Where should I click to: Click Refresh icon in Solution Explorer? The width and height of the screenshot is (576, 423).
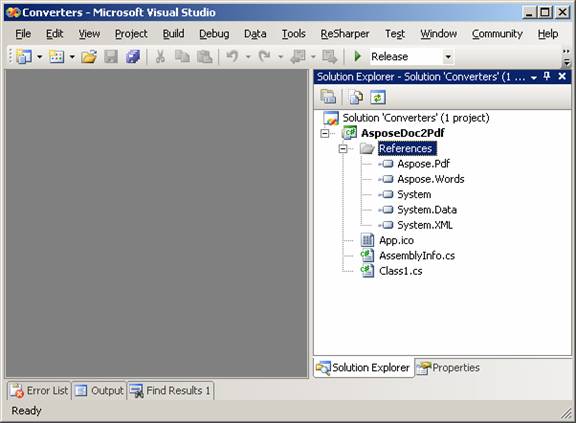pyautogui.click(x=378, y=97)
